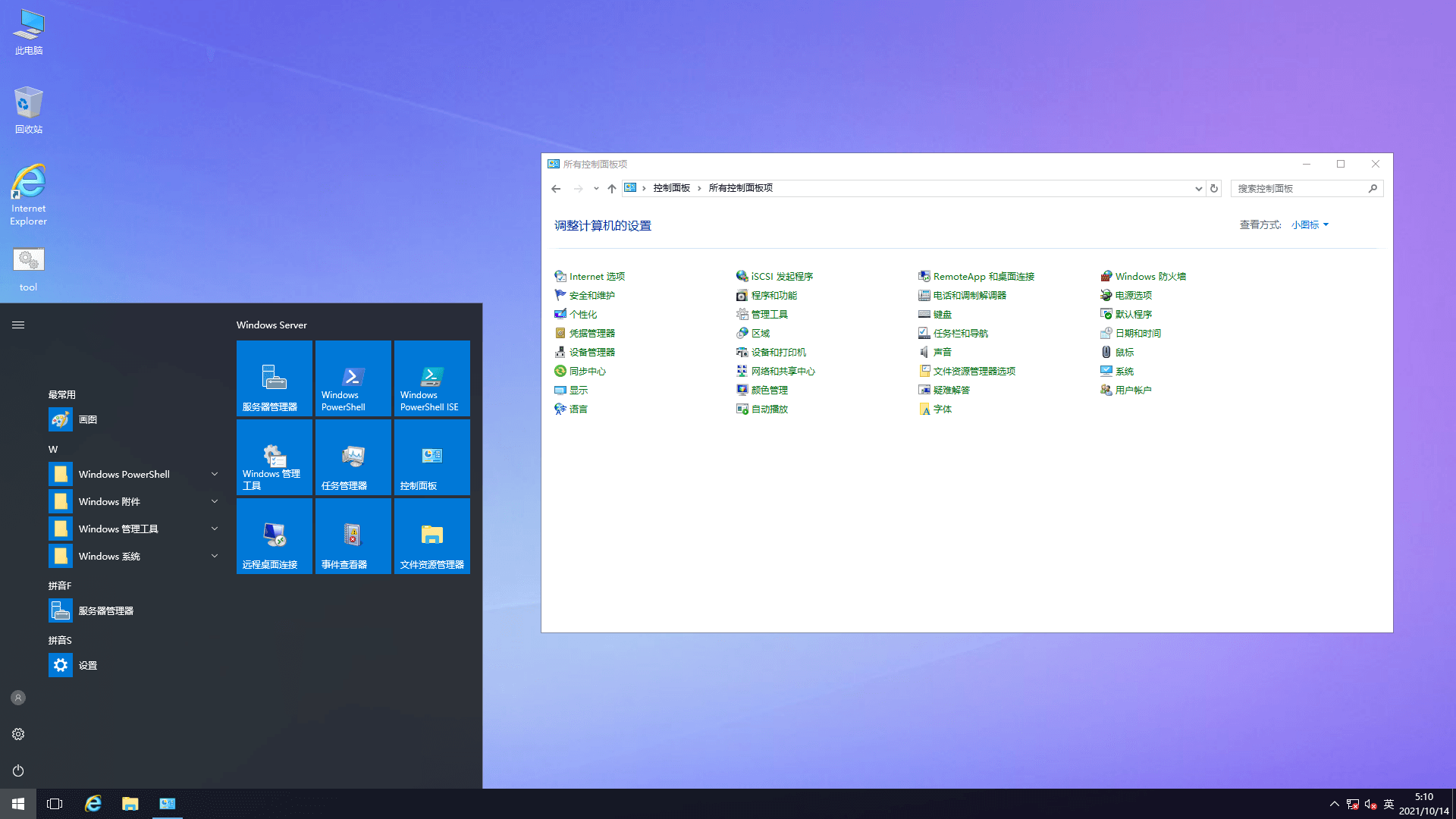Open the view mode dropdown 小图标
1456x819 pixels.
[x=1310, y=224]
